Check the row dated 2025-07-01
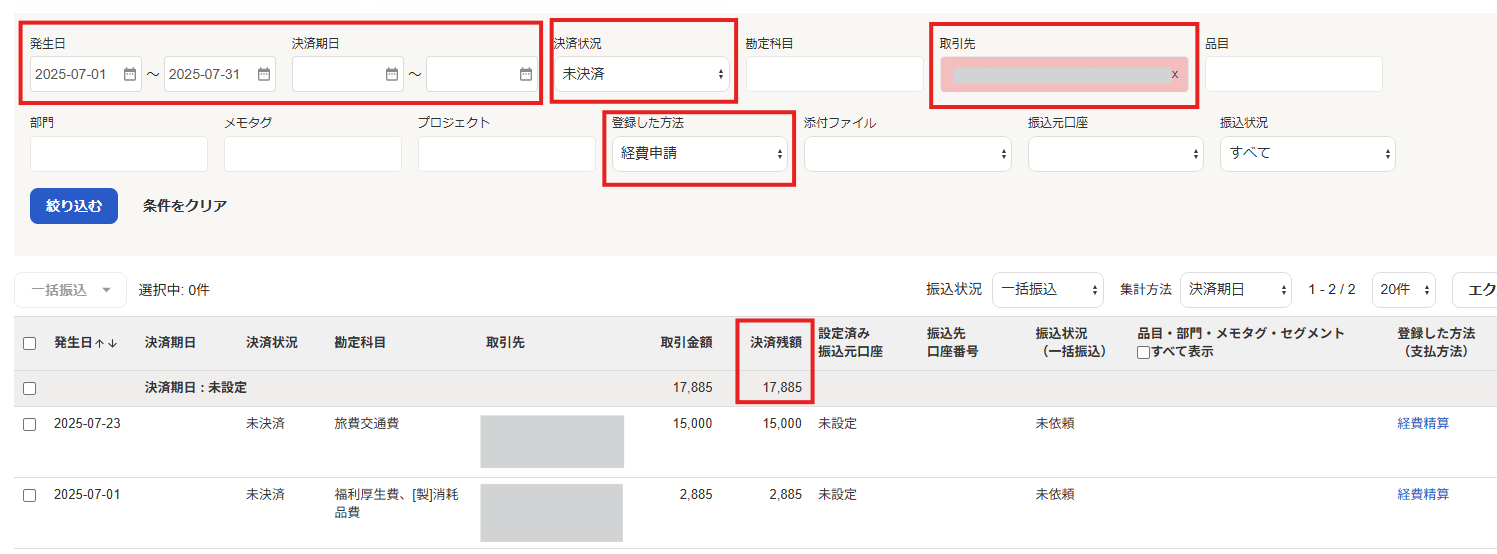1497x554 pixels. [30, 495]
